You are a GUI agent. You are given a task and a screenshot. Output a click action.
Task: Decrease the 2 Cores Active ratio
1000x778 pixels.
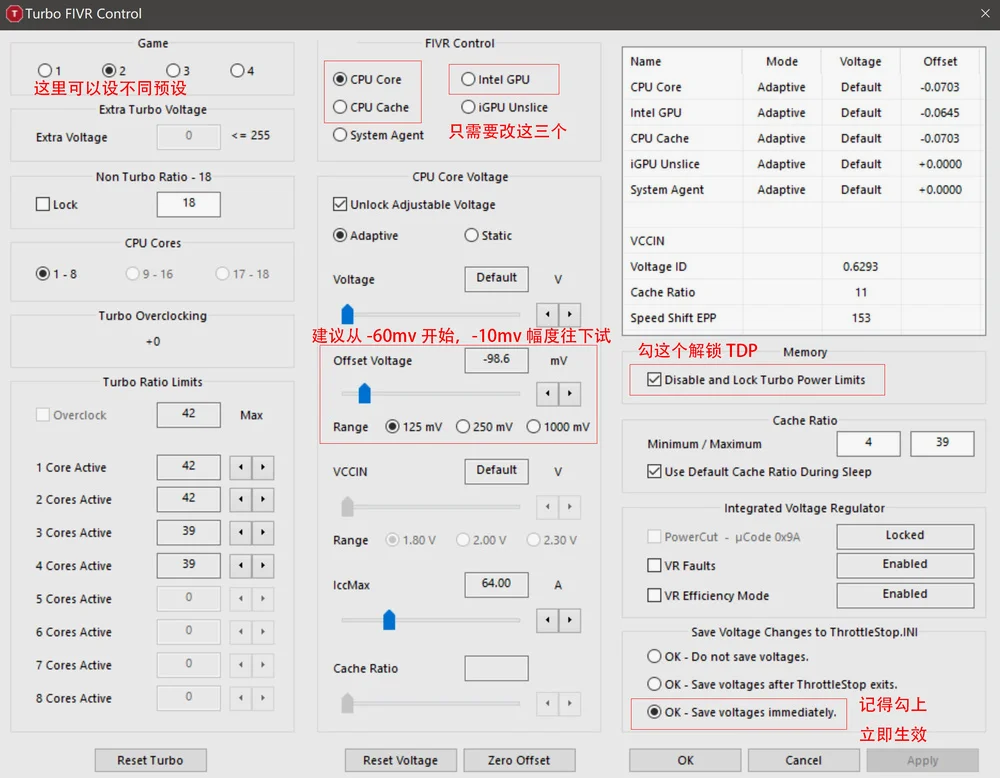point(240,499)
